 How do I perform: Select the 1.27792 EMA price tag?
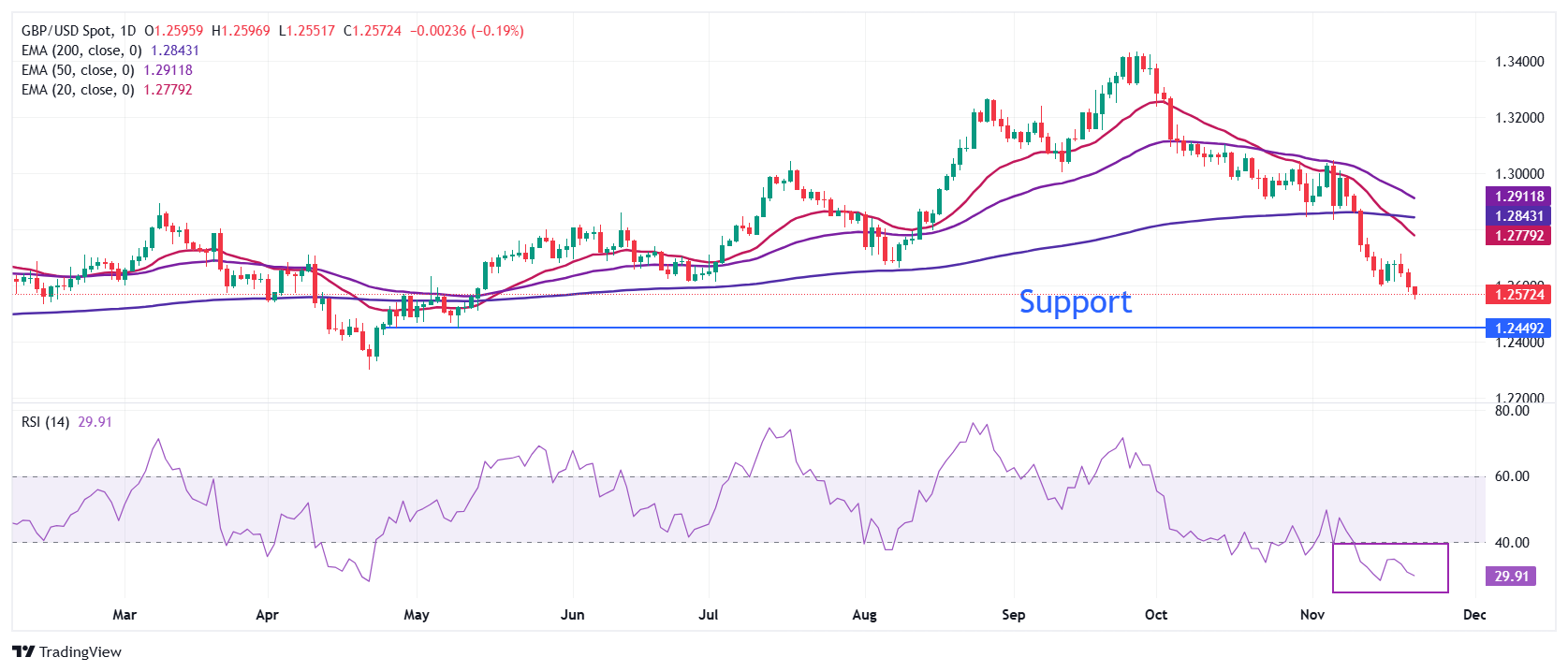tap(1518, 236)
